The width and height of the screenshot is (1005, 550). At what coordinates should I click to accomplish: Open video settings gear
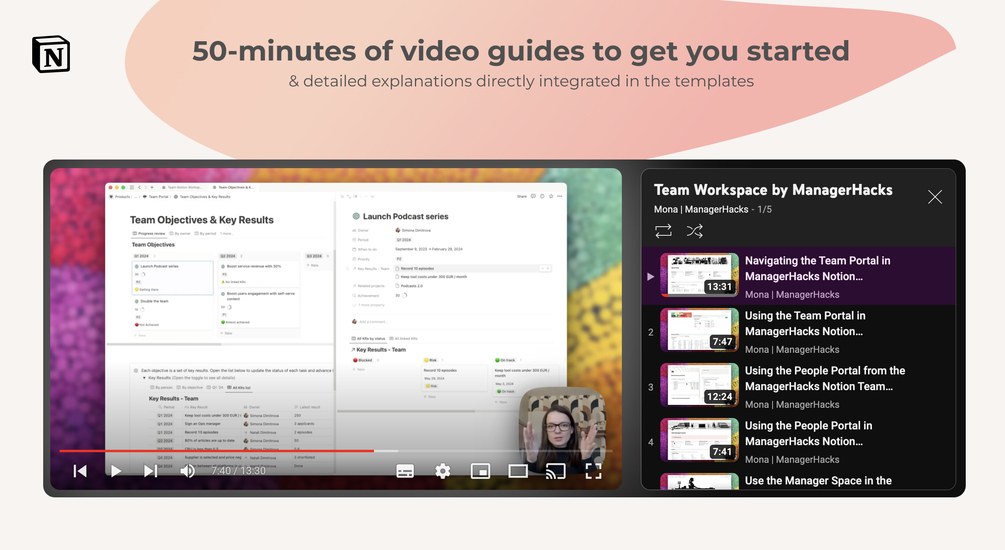click(442, 472)
